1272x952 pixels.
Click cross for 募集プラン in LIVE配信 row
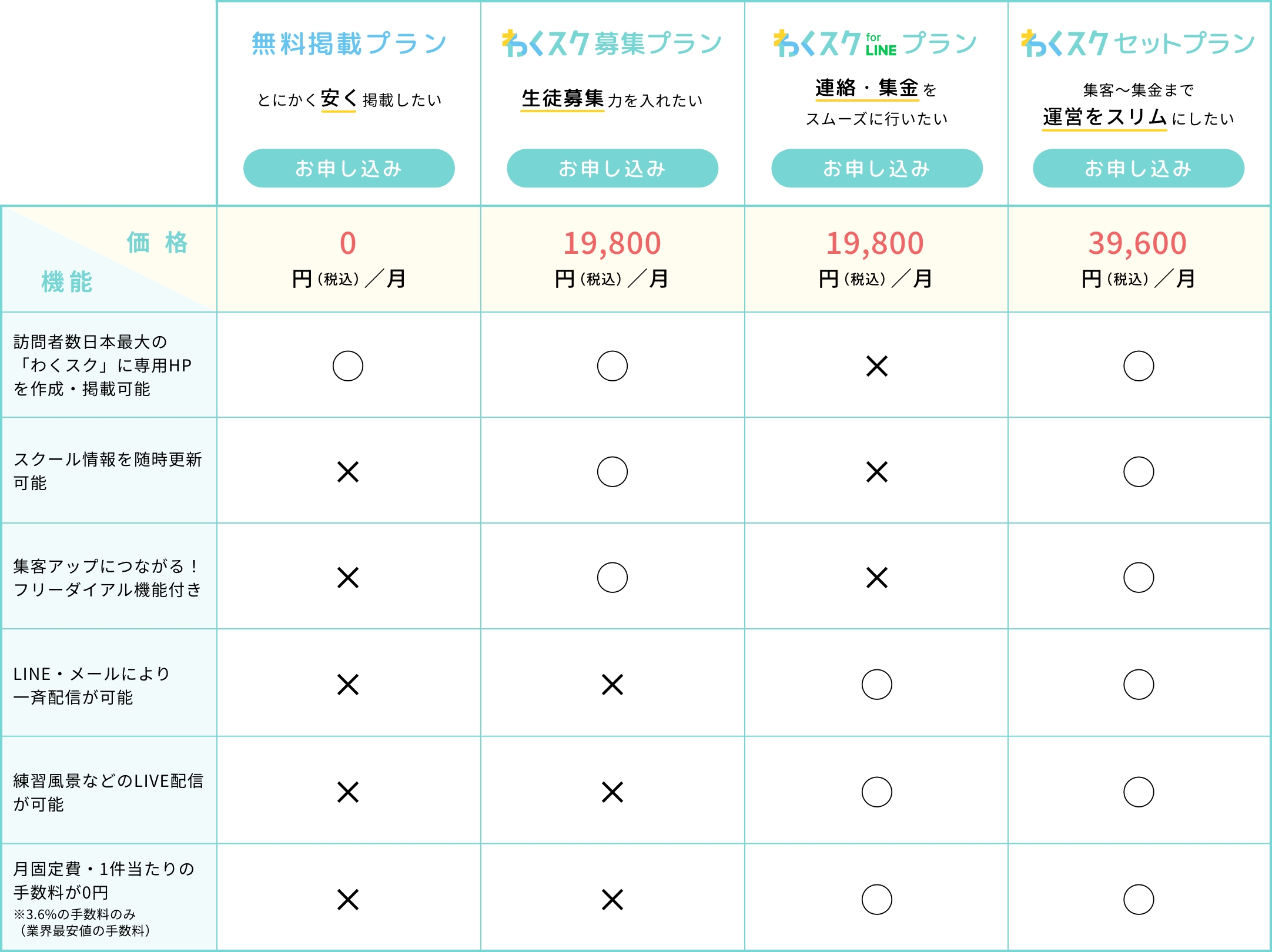click(612, 792)
